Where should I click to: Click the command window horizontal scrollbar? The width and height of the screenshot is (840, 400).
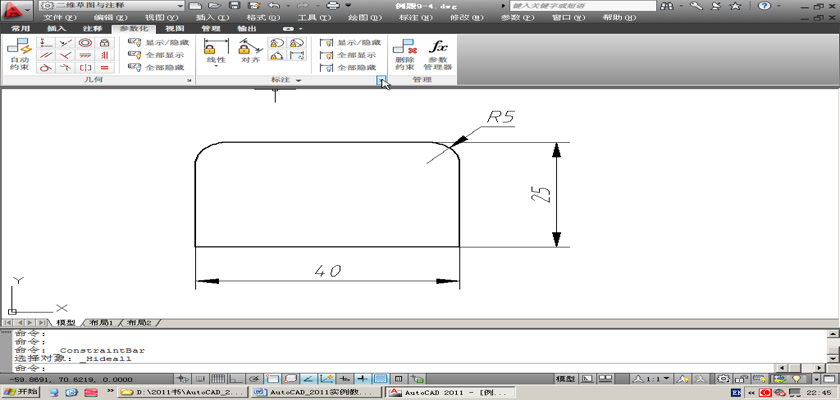point(801,368)
